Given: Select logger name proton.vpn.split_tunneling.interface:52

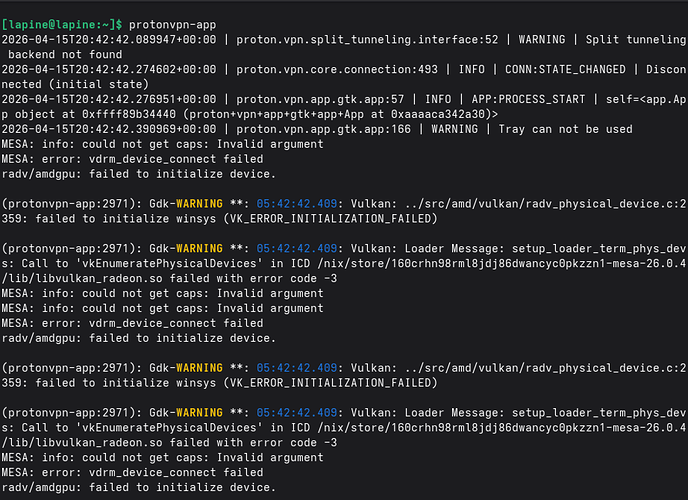Looking at the screenshot, I should [367, 39].
